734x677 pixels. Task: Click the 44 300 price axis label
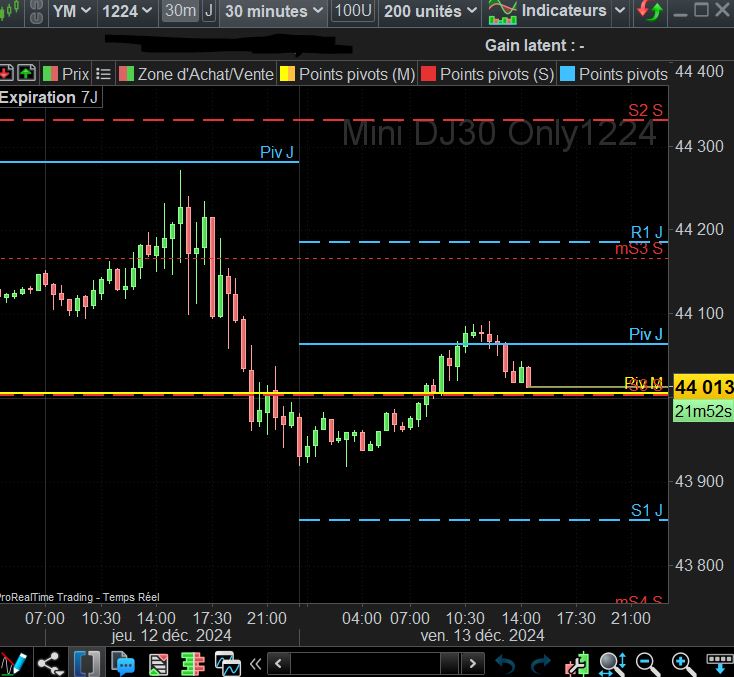(x=699, y=146)
